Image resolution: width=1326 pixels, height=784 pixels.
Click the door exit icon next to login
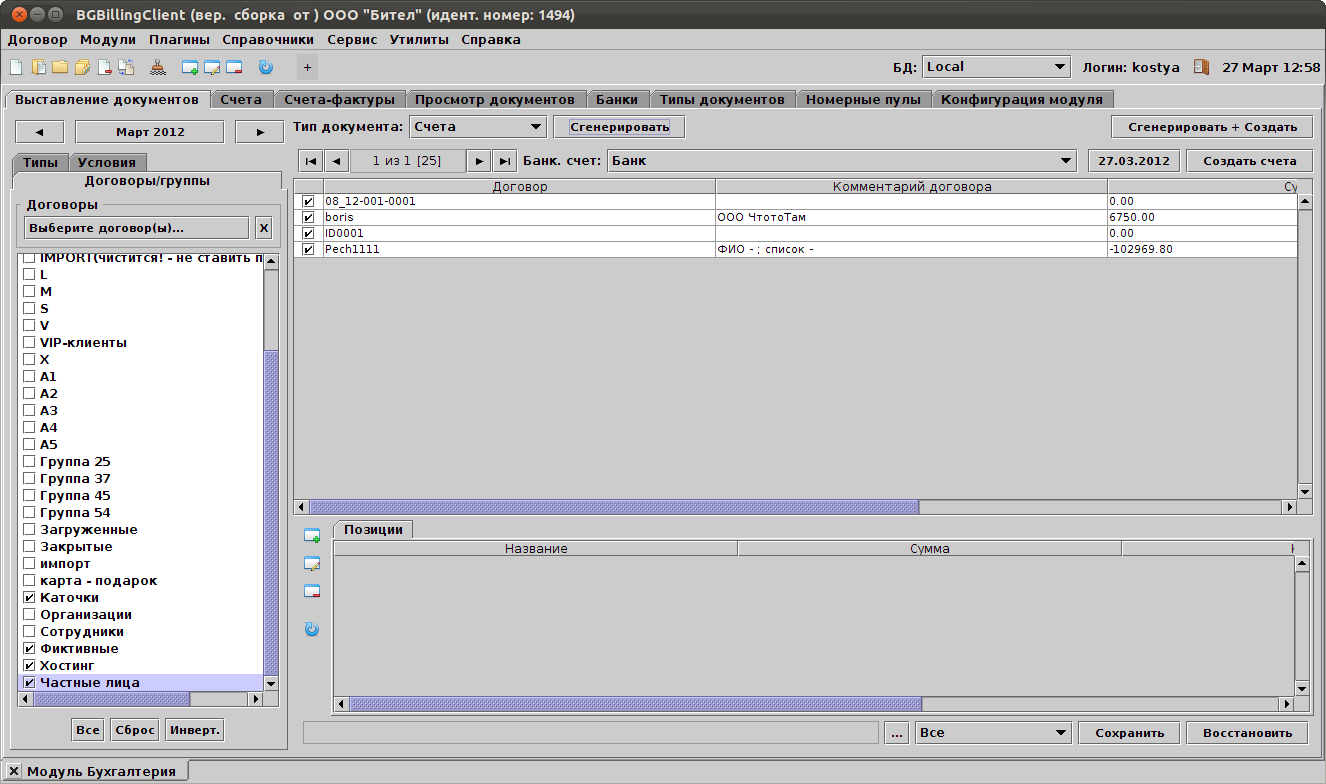tap(1201, 67)
